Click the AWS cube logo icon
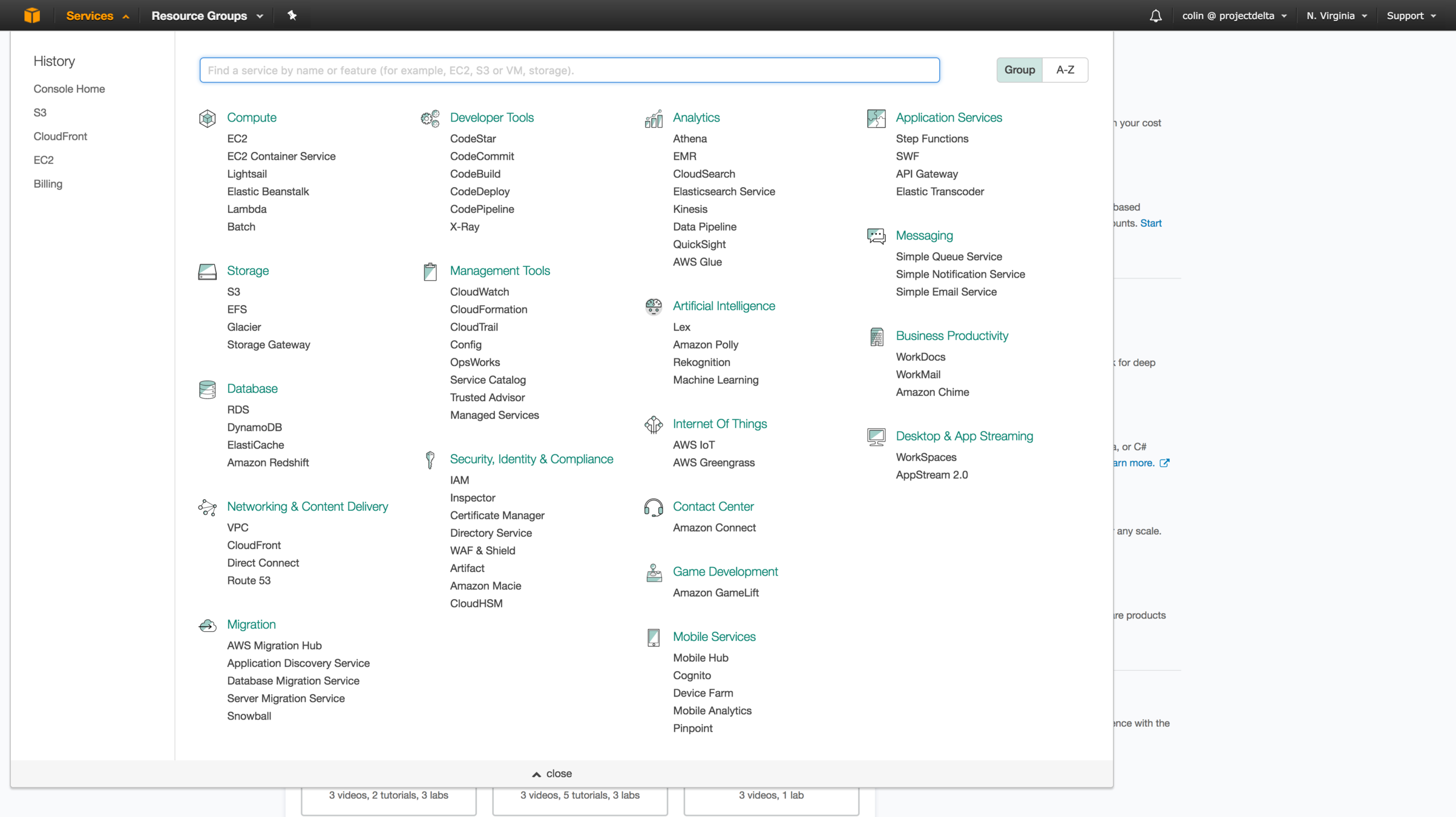This screenshot has height=817, width=1456. (32, 15)
